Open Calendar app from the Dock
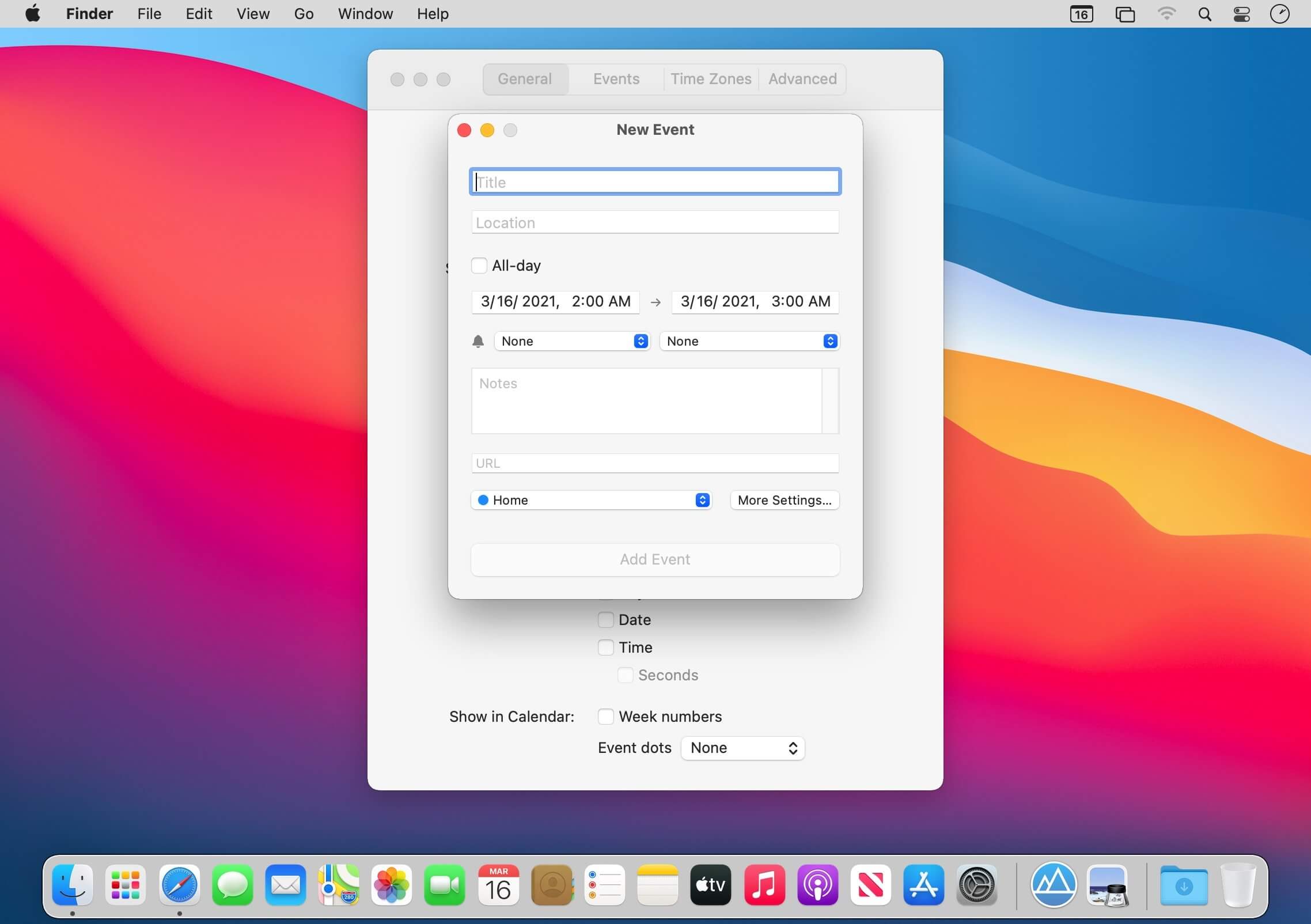The image size is (1311, 924). click(498, 885)
